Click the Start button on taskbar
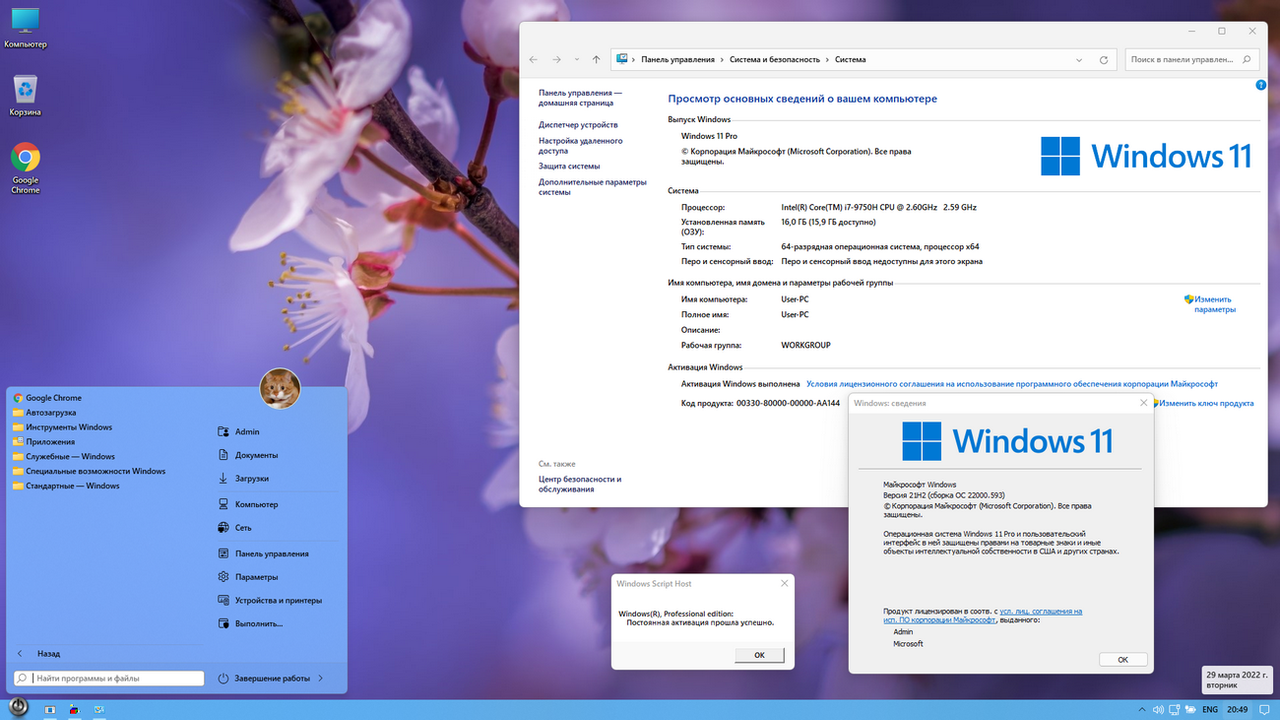This screenshot has height=720, width=1280. pyautogui.click(x=18, y=706)
